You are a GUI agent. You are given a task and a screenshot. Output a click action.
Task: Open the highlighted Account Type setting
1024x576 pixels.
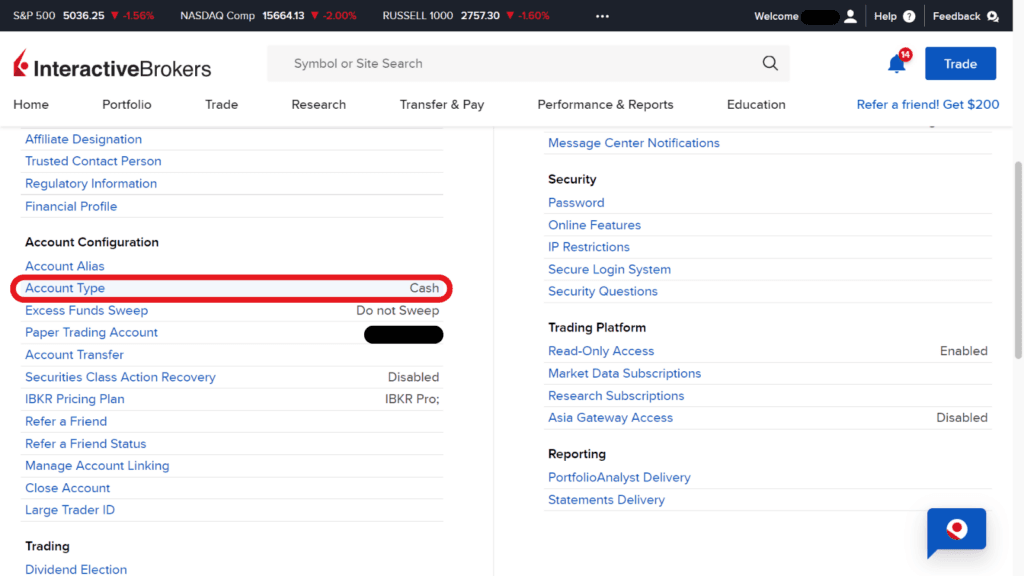point(64,287)
